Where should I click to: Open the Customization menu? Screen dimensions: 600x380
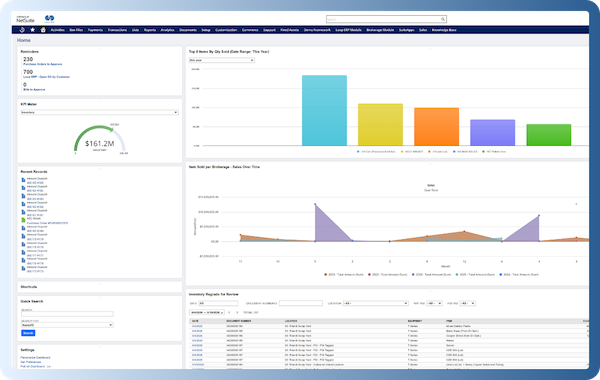[x=226, y=30]
